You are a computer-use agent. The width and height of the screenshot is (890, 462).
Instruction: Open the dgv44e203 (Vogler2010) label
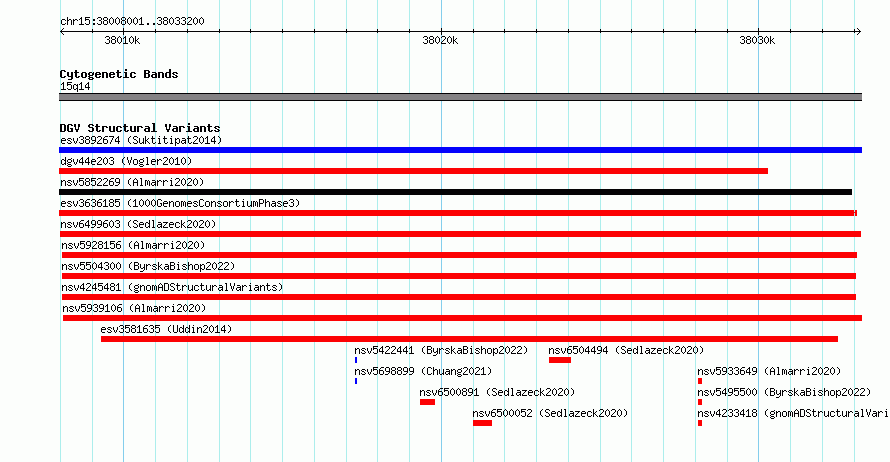(126, 161)
